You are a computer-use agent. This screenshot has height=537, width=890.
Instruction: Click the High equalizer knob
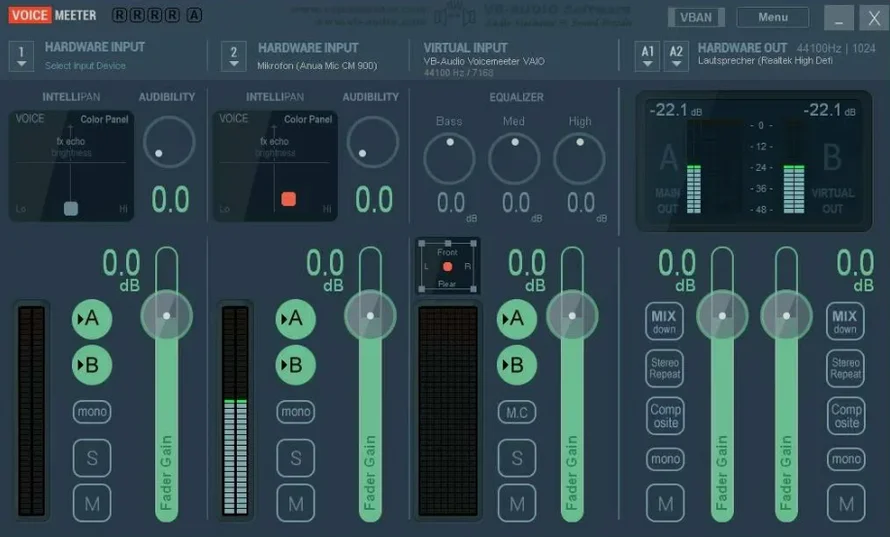[x=580, y=158]
